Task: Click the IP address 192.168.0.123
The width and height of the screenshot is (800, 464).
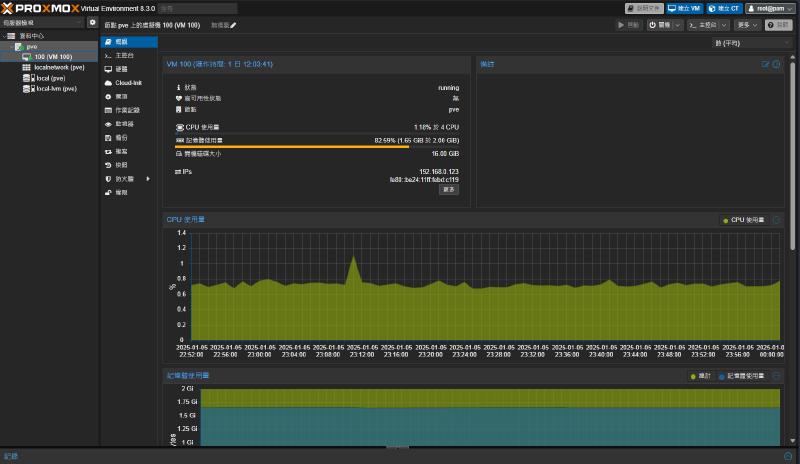Action: pyautogui.click(x=439, y=172)
